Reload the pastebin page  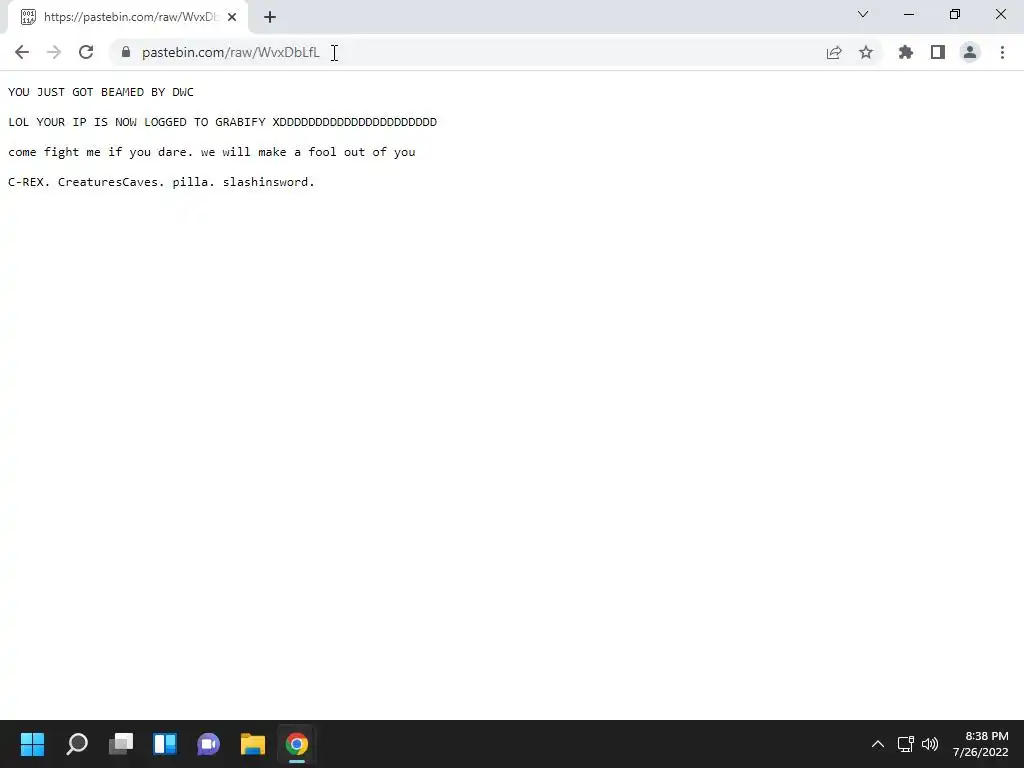86,52
